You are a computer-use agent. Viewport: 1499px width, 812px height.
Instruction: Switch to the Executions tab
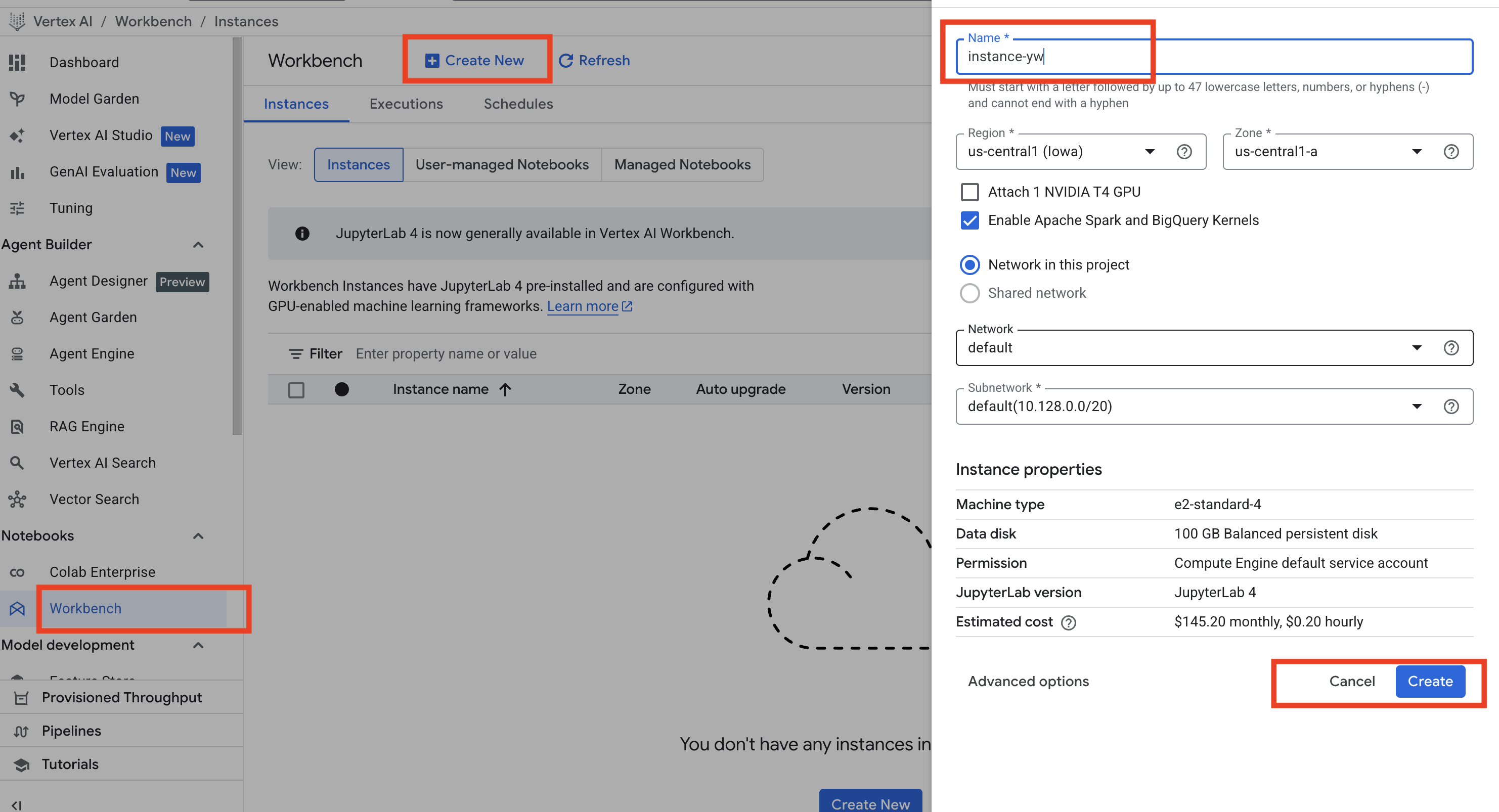click(x=406, y=104)
